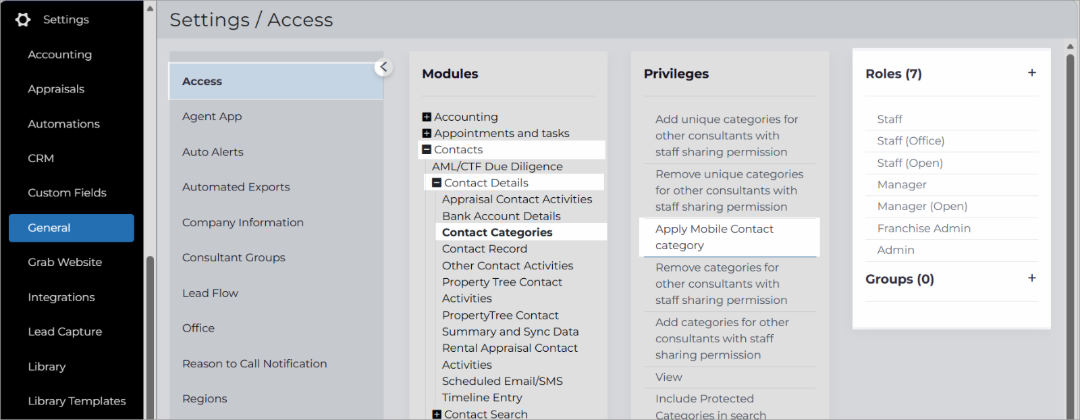Open the Regions settings page

tap(205, 398)
